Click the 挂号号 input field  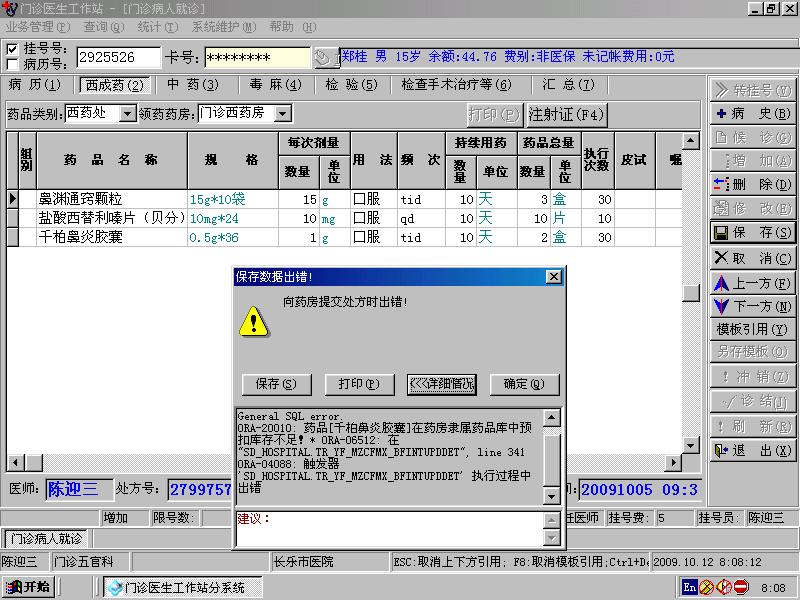click(x=118, y=57)
